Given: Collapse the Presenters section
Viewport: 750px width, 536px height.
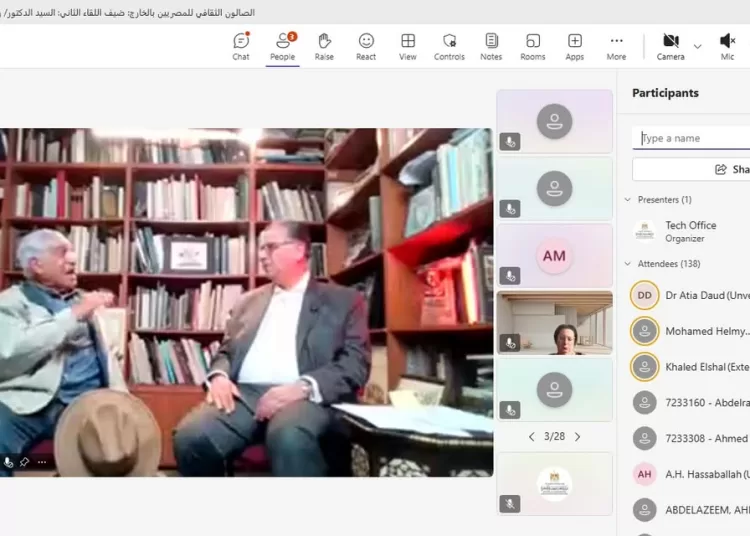Looking at the screenshot, I should (628, 199).
